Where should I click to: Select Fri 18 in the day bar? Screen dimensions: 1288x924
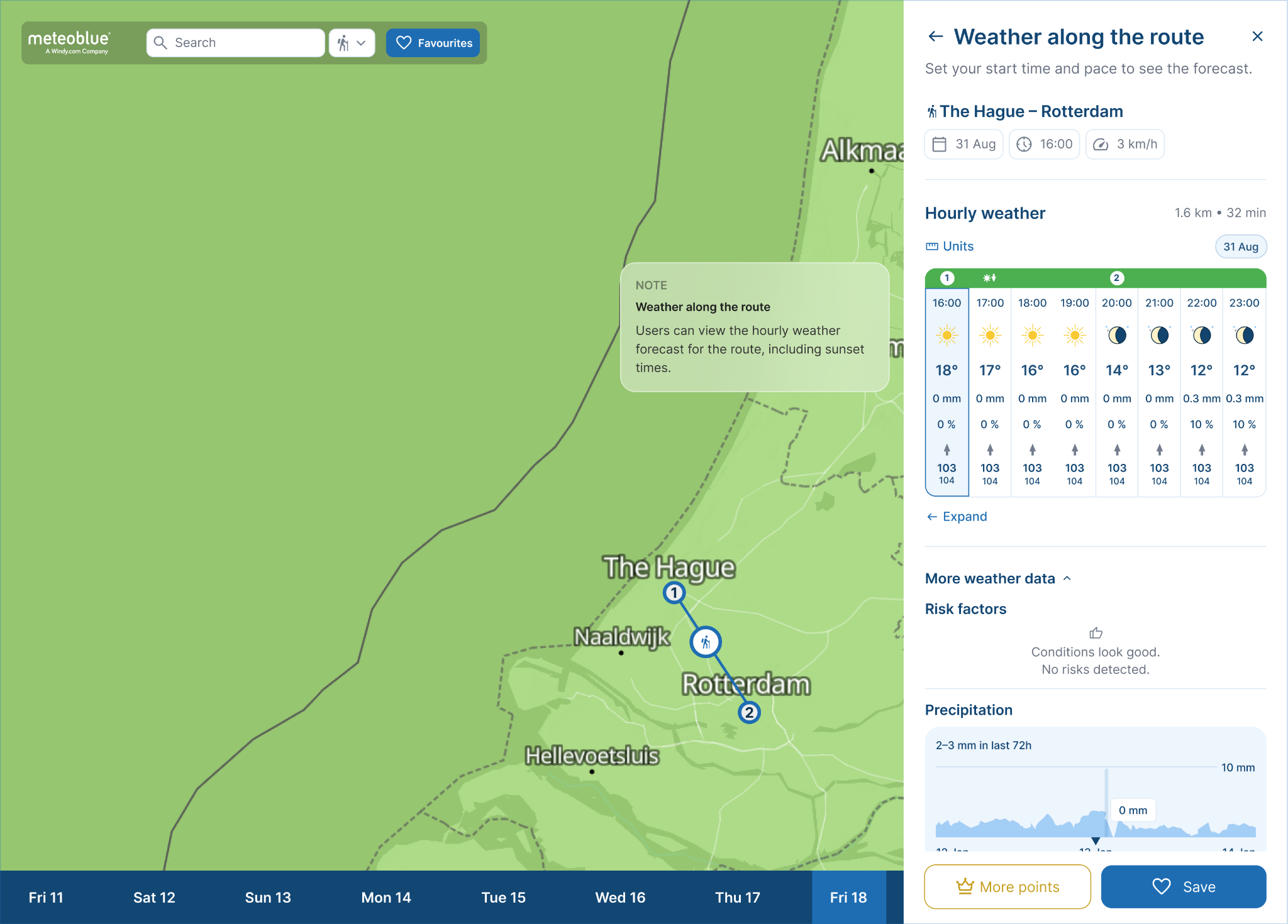(849, 898)
